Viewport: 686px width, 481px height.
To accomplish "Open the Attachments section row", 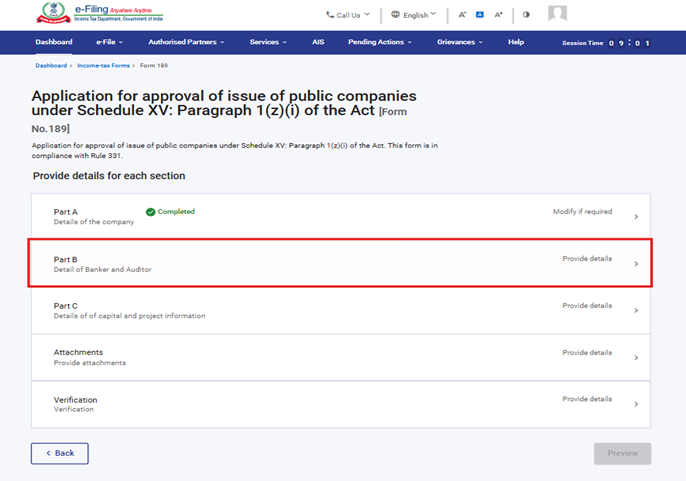I will 340,357.
